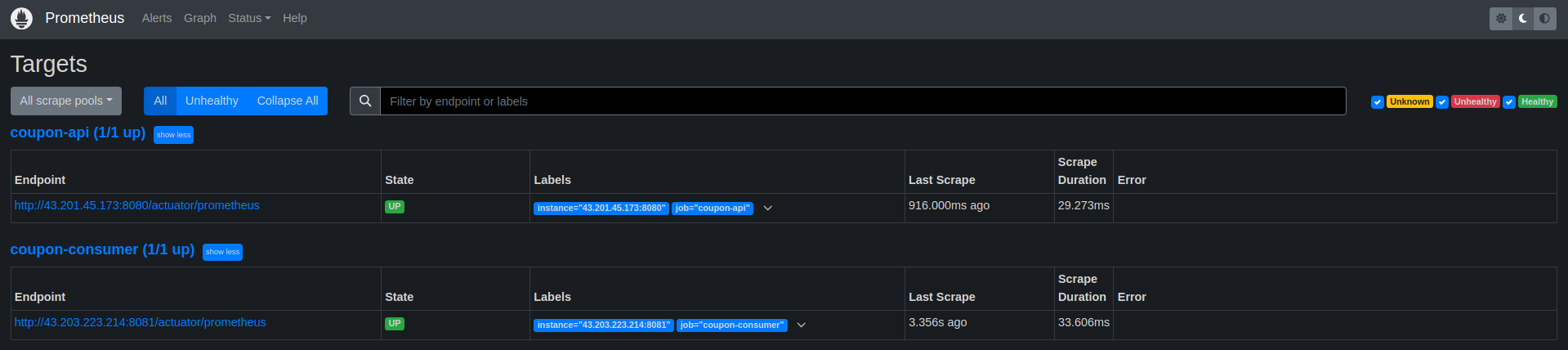Expand labels for coupon-consumer target
Viewport: 1568px width, 350px height.
tap(802, 325)
